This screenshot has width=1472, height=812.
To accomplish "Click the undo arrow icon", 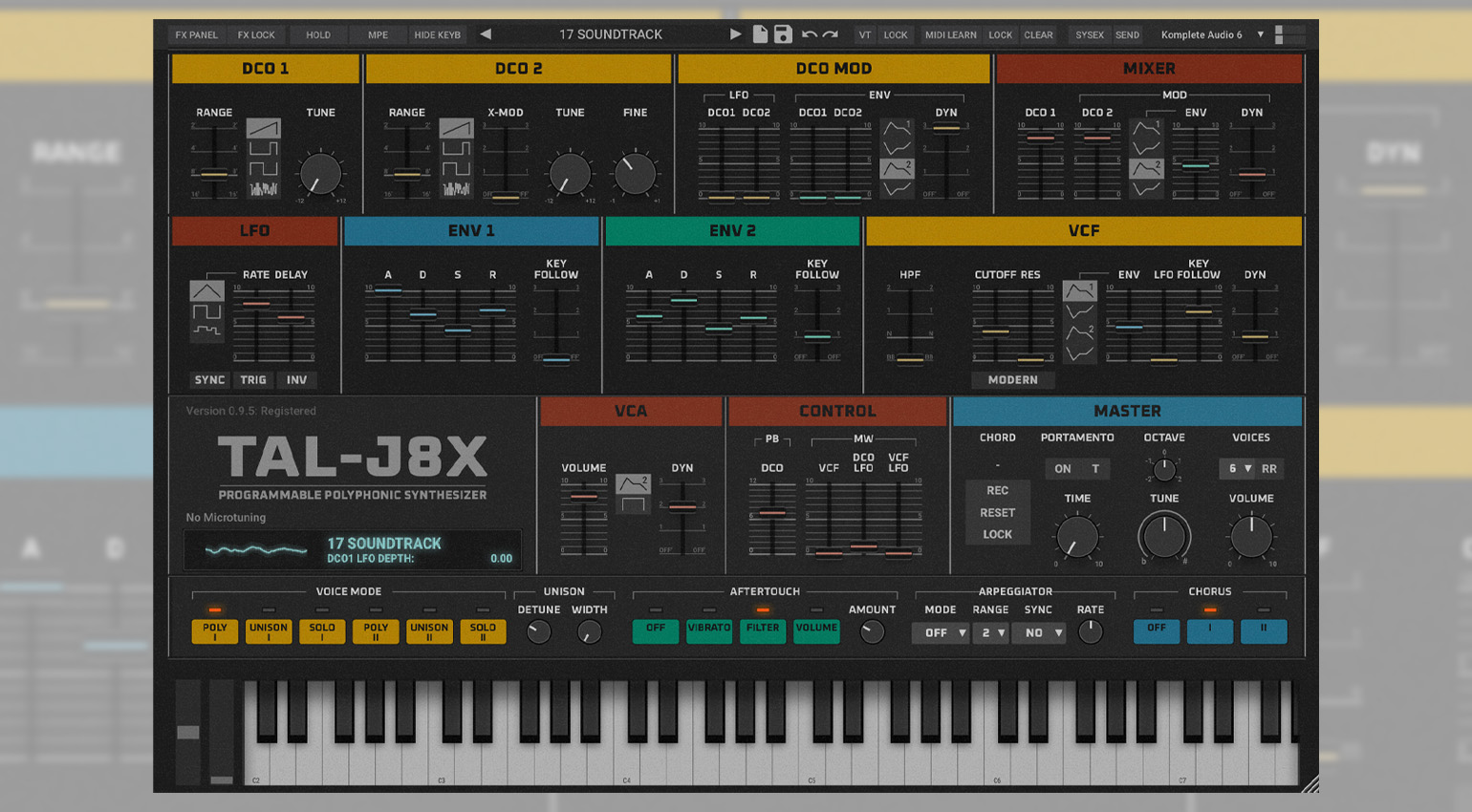I will [x=809, y=34].
